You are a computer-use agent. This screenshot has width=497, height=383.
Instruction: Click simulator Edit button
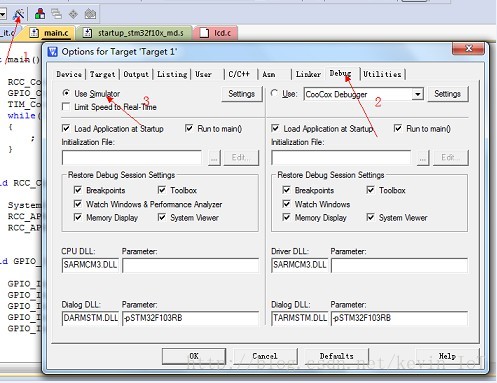click(x=241, y=158)
